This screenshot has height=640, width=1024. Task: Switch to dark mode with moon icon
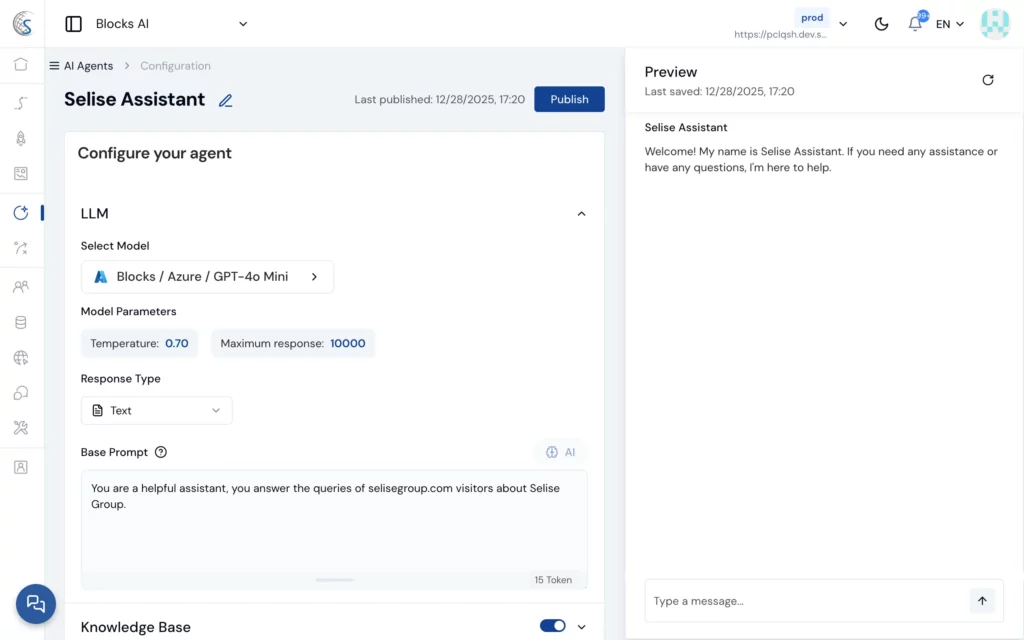[x=881, y=24]
